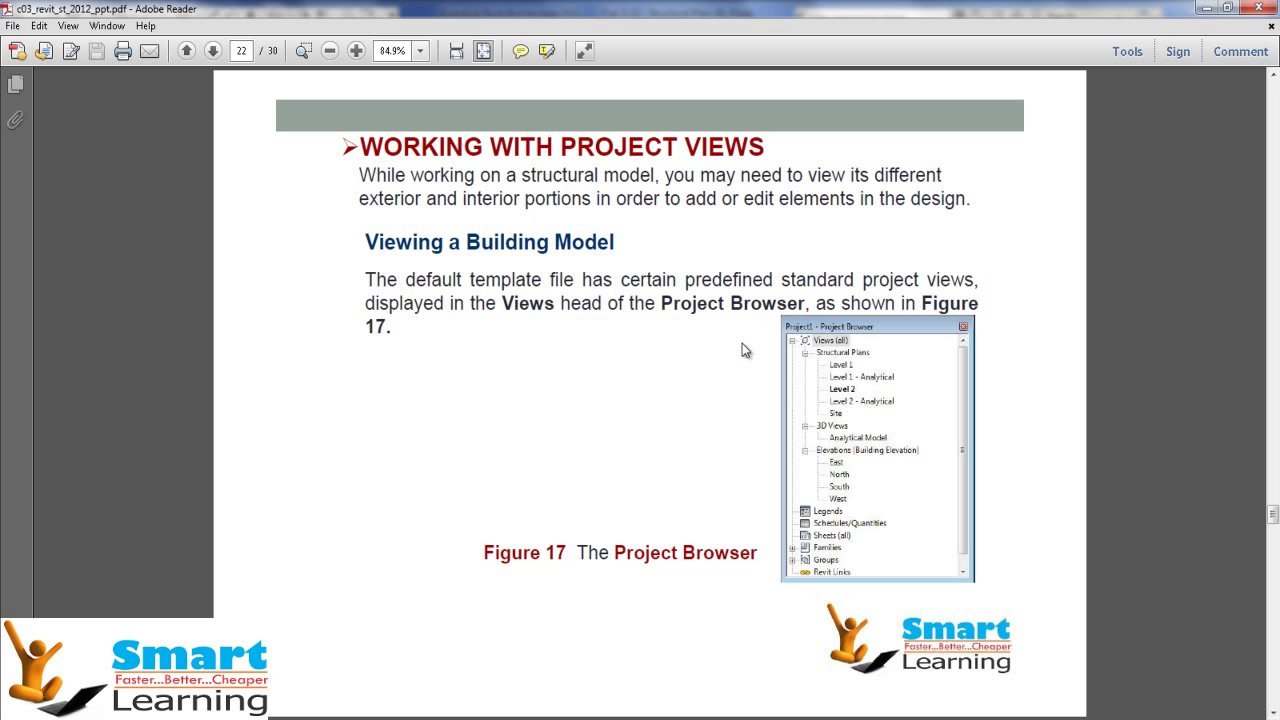
Task: Toggle Fit One Full Page view
Action: [483, 51]
